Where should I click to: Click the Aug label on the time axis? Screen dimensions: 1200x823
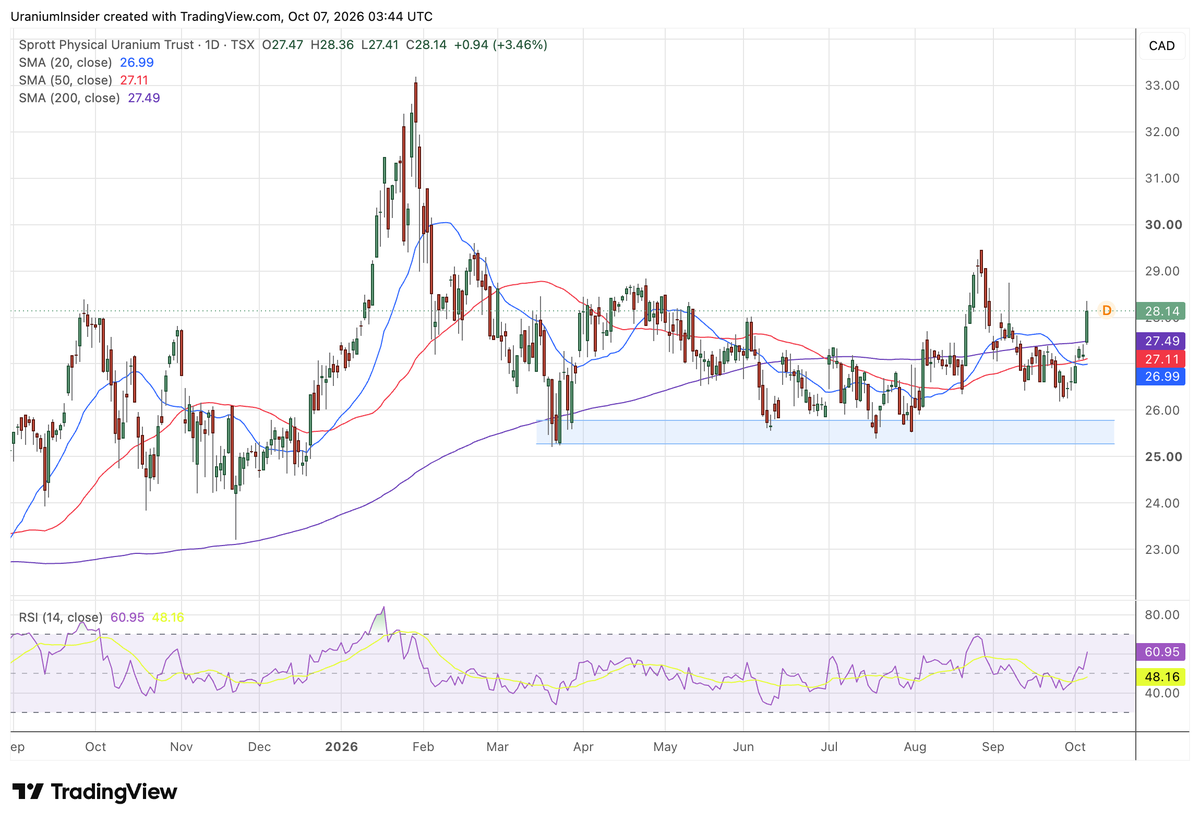915,746
